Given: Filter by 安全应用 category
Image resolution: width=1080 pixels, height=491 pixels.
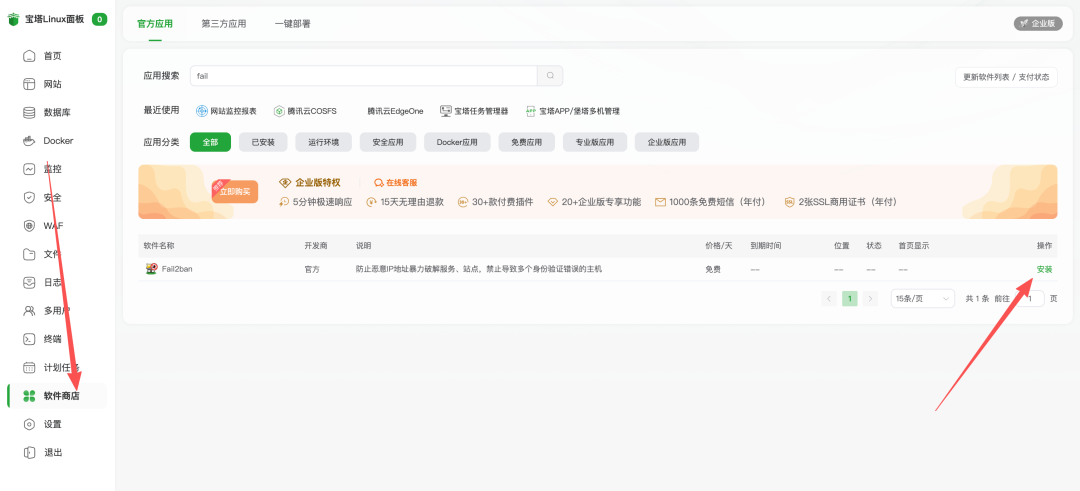Looking at the screenshot, I should tap(388, 143).
